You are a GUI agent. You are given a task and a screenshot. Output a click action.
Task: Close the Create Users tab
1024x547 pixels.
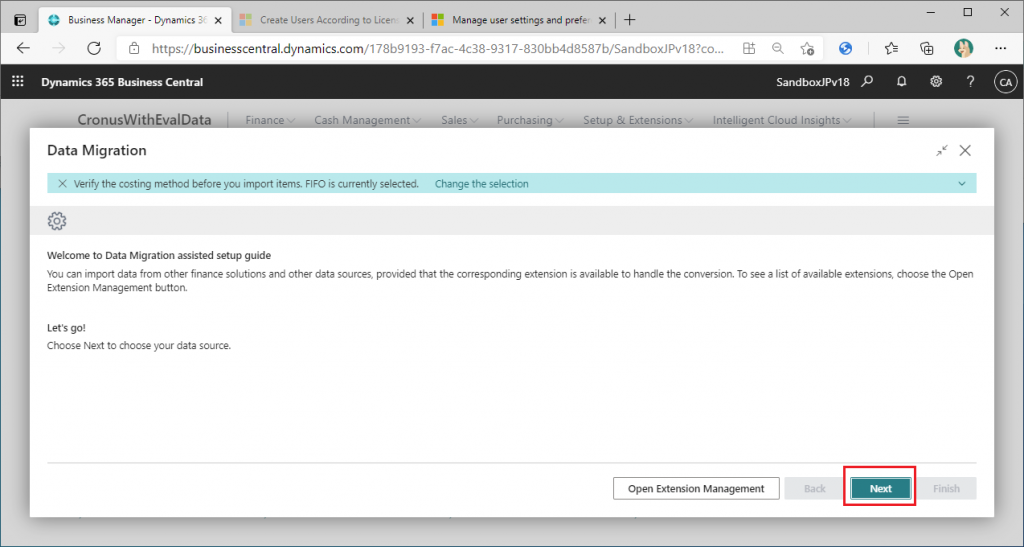tap(410, 20)
